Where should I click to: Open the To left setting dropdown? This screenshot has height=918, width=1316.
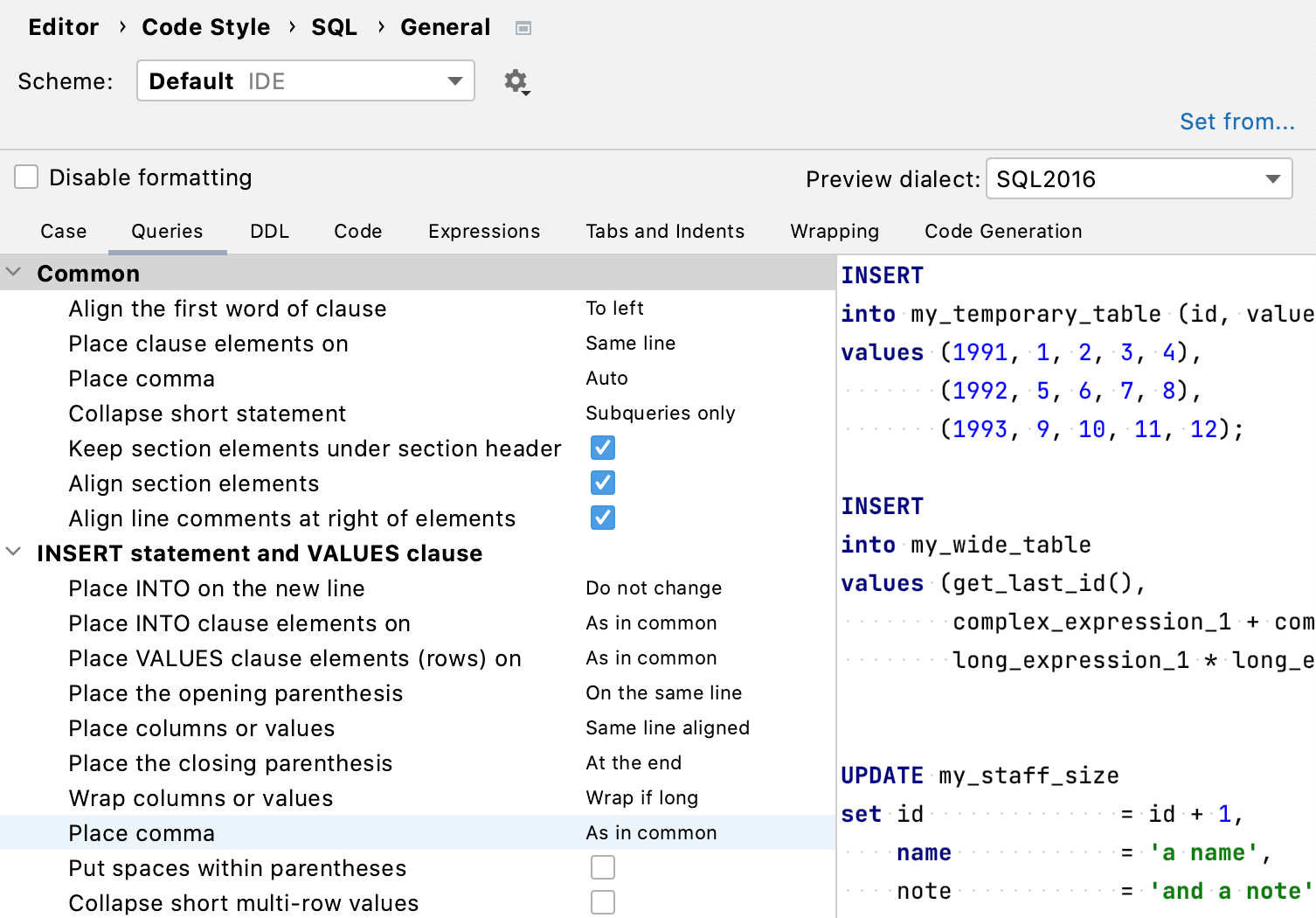(614, 308)
